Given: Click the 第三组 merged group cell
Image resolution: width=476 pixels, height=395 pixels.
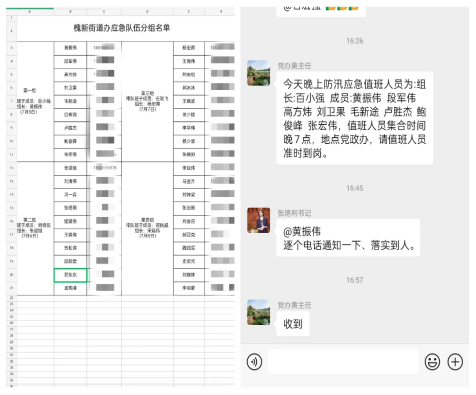Looking at the screenshot, I should pos(147,101).
